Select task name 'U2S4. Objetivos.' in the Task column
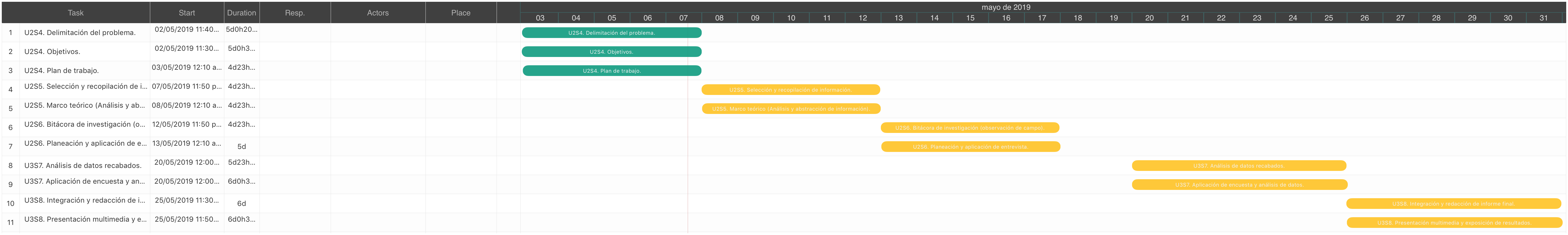Viewport: 1568px width, 235px height. [x=52, y=52]
